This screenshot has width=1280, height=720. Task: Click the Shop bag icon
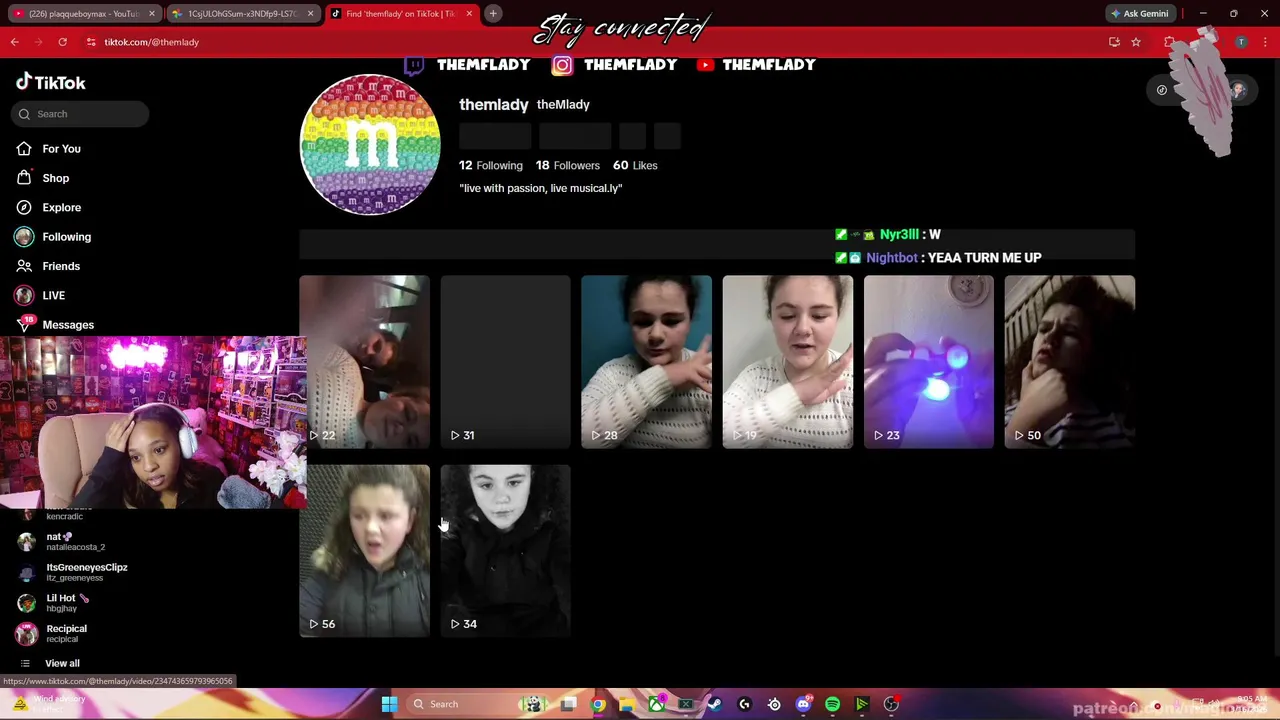click(24, 178)
